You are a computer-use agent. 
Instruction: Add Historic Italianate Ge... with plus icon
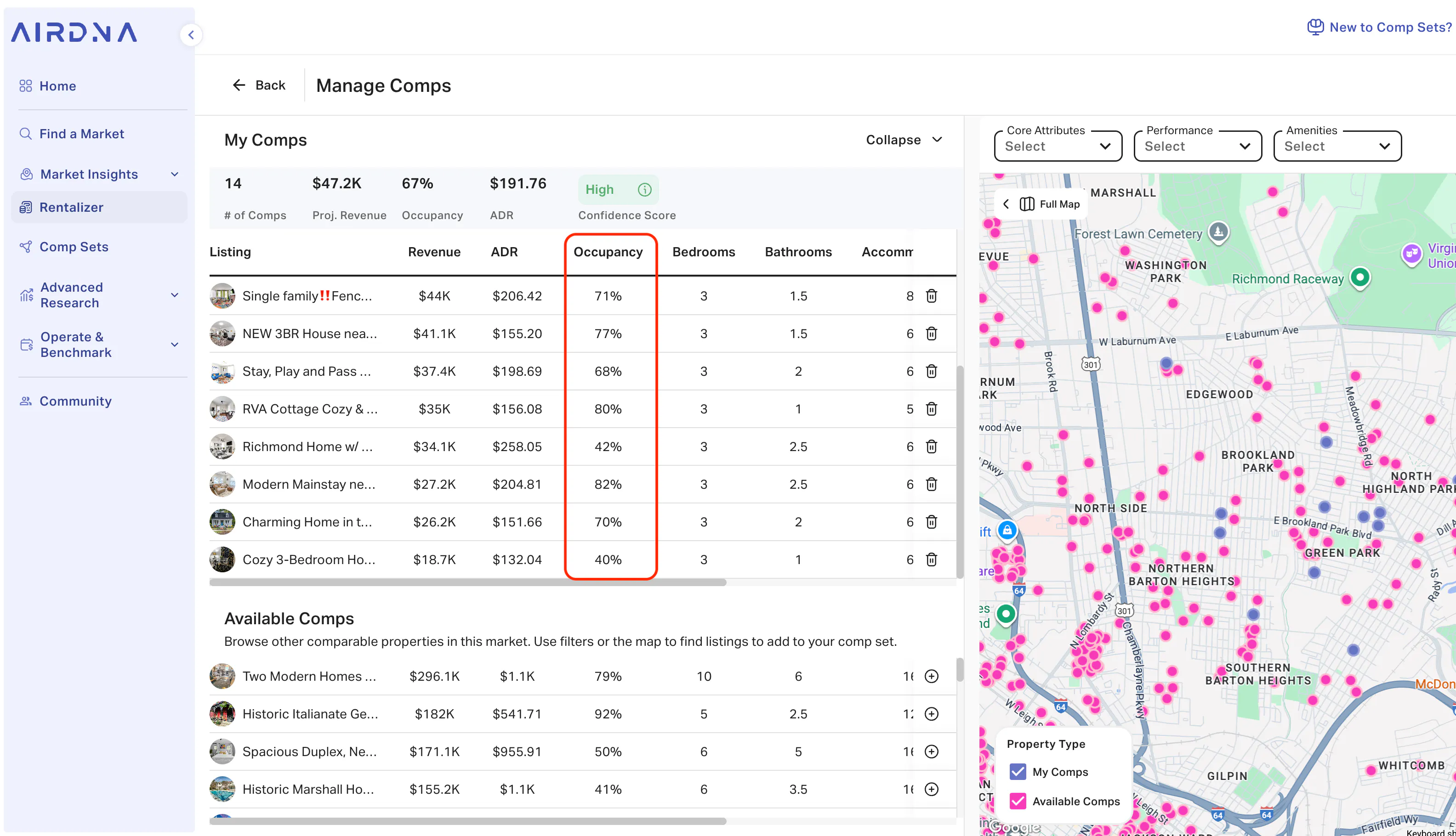[x=932, y=714]
